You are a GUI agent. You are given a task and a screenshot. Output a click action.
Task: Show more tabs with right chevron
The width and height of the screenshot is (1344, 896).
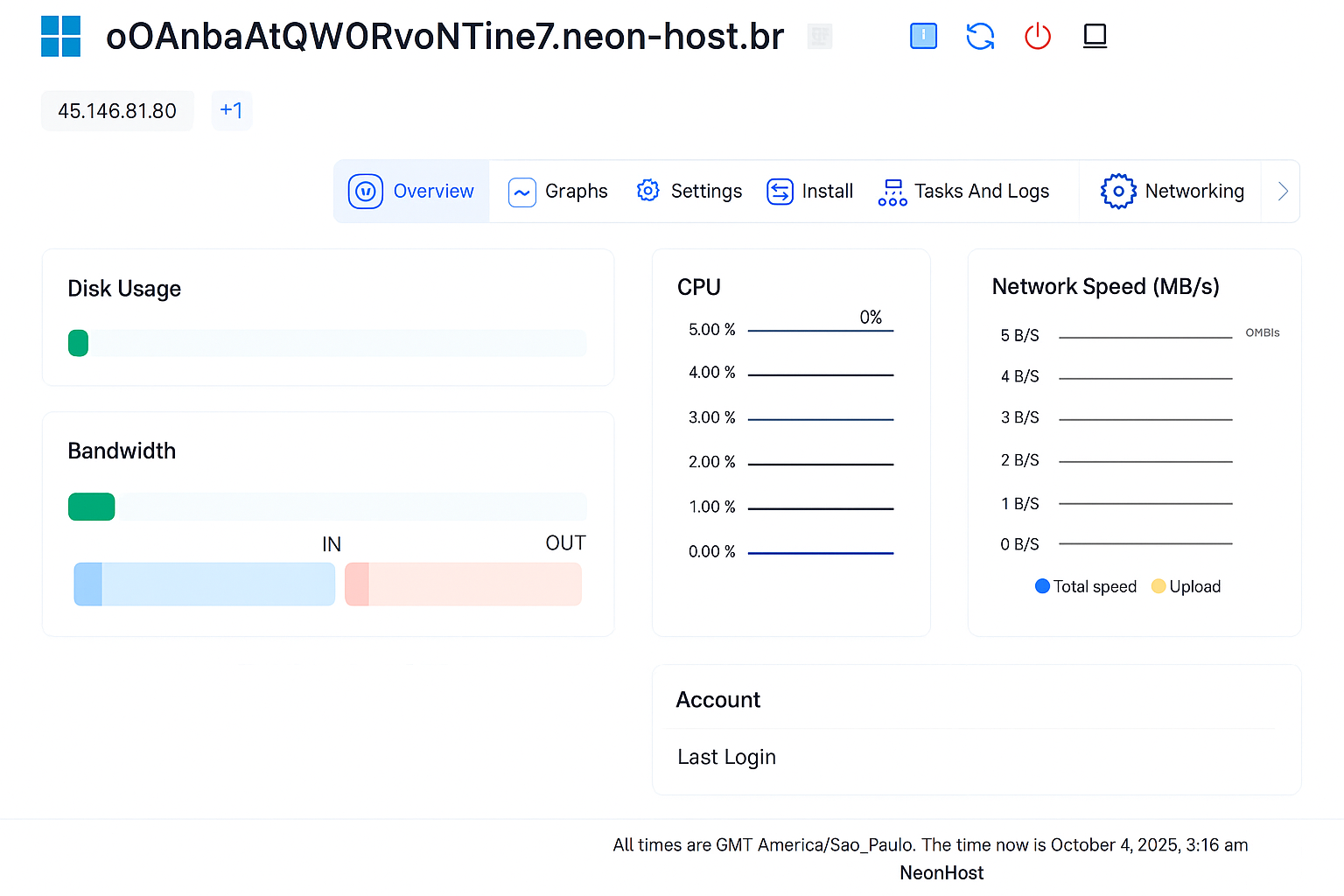tap(1282, 191)
